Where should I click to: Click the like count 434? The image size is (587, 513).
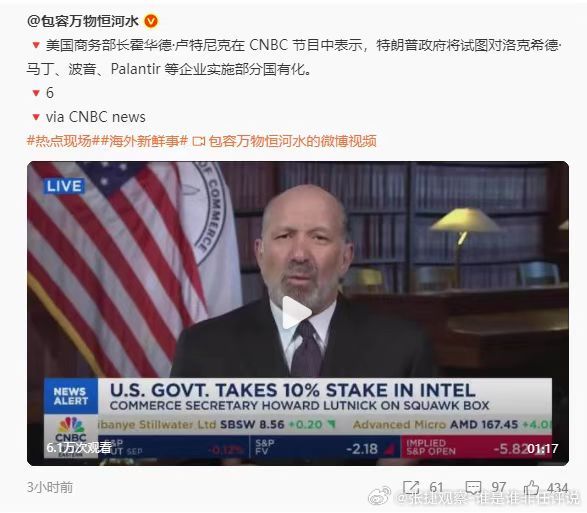(557, 487)
